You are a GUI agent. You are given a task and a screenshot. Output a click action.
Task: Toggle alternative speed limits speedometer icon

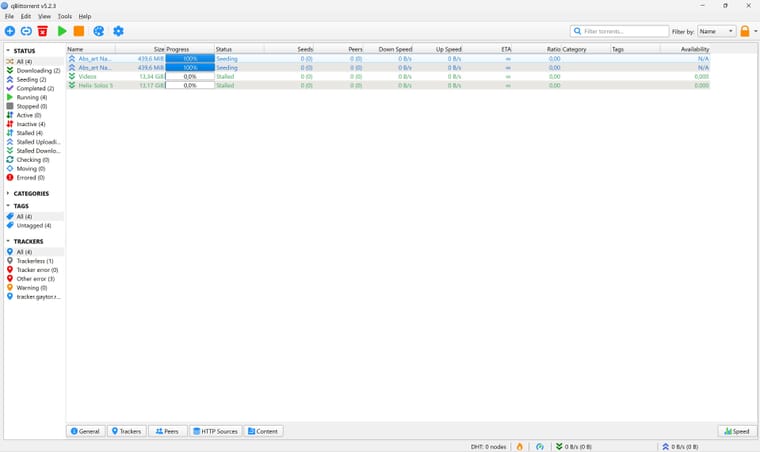(x=539, y=446)
